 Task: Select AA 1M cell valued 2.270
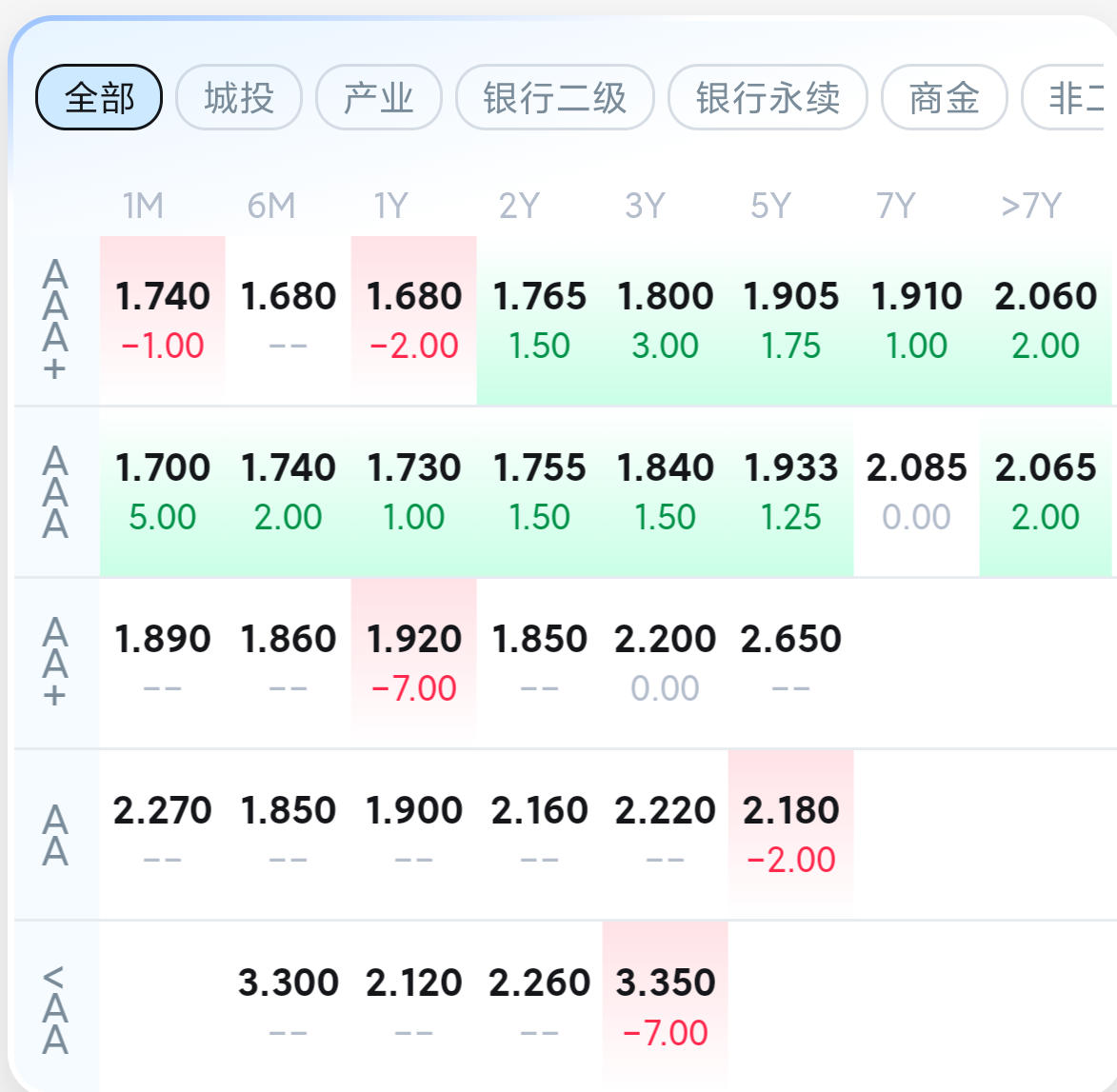pos(163,834)
